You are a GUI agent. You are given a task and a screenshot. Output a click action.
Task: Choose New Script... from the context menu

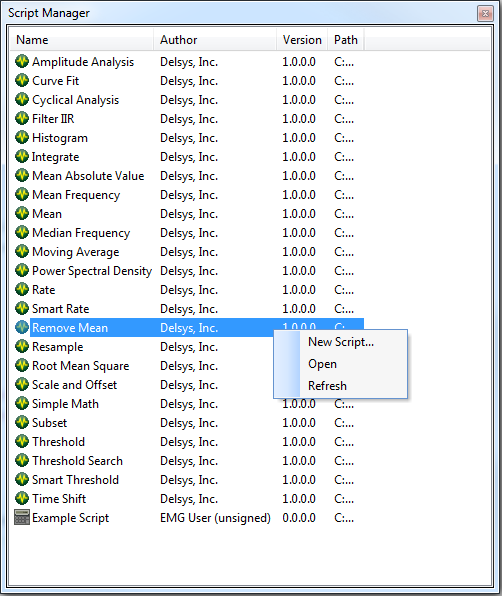pyautogui.click(x=341, y=342)
